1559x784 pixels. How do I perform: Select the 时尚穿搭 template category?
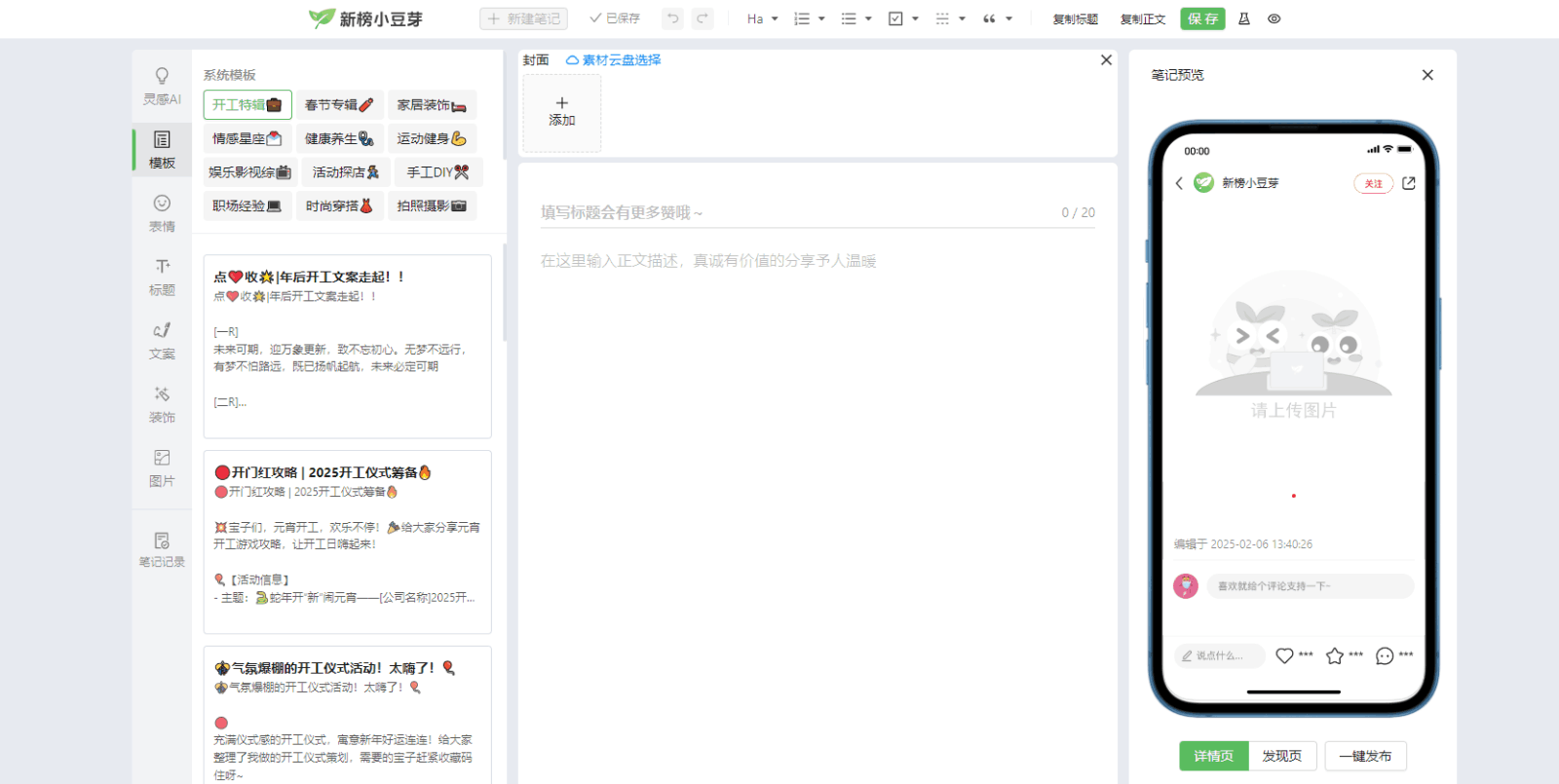coord(339,205)
